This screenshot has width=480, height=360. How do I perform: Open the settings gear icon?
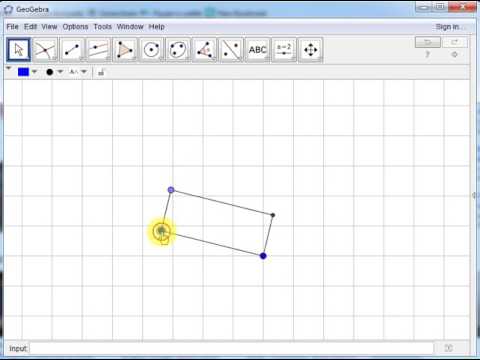click(454, 54)
